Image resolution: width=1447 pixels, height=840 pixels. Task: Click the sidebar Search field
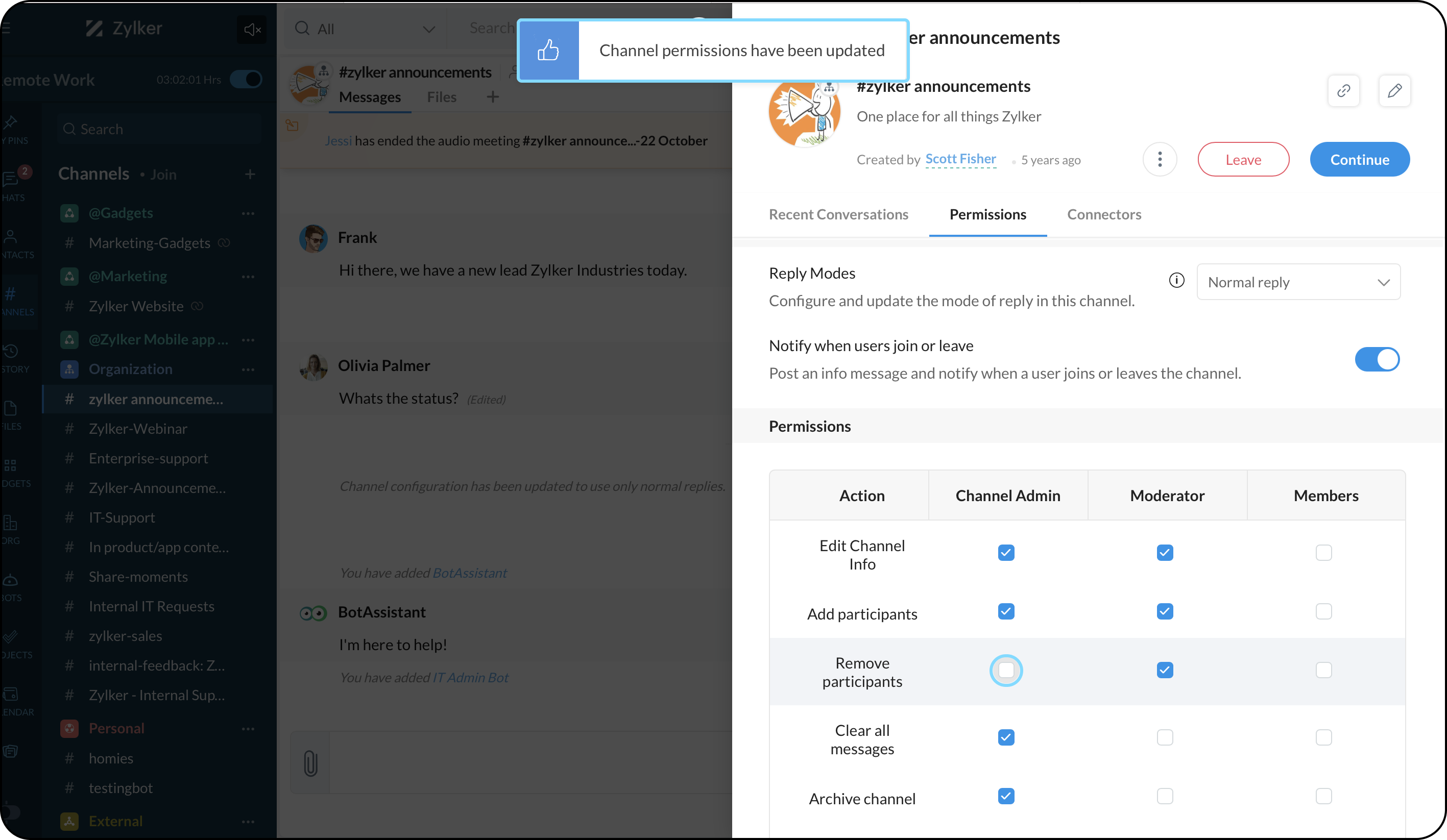[158, 129]
